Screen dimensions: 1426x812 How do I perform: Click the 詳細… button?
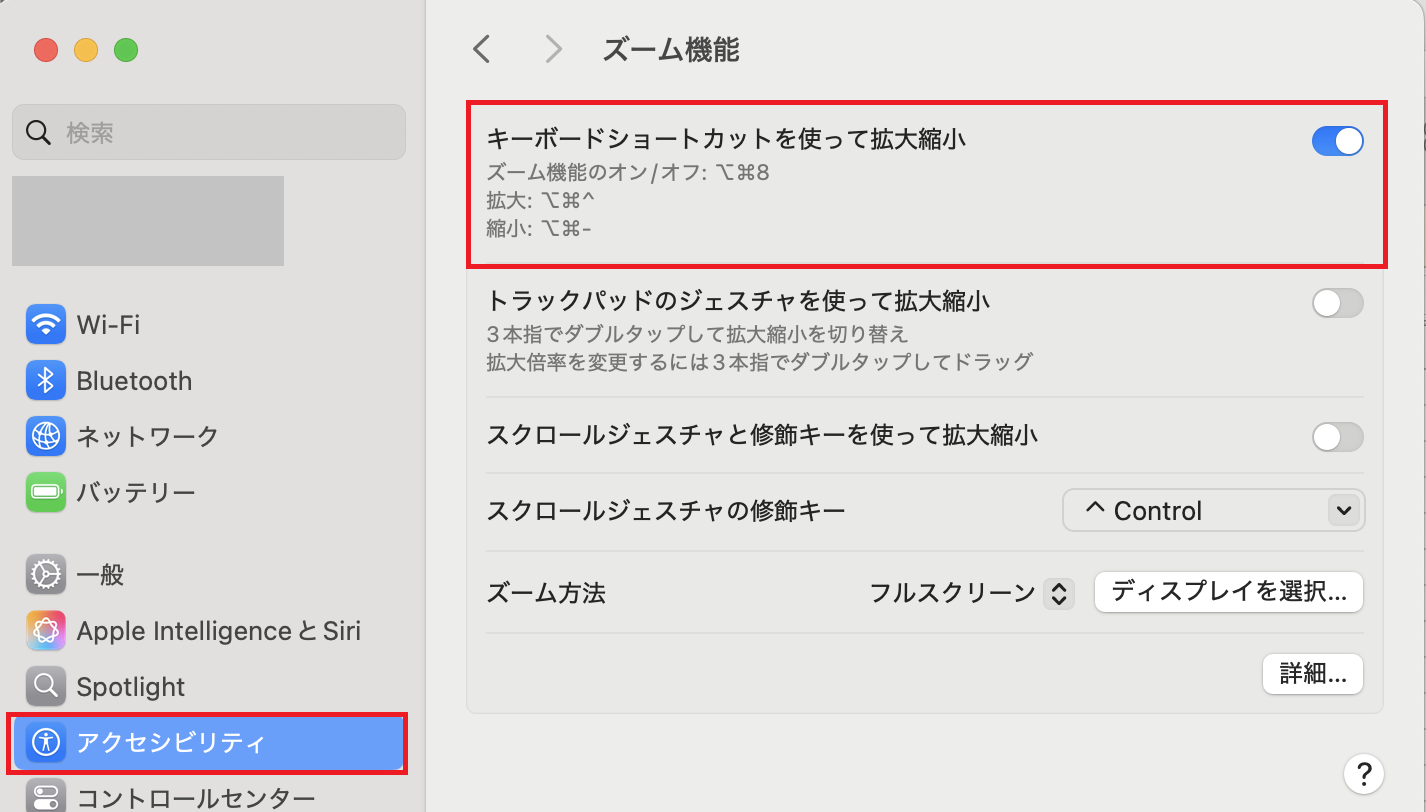coord(1313,674)
